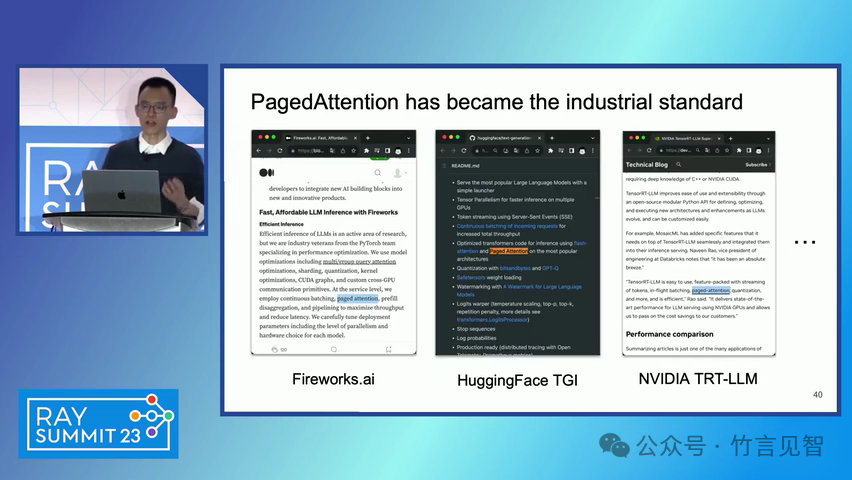Viewport: 852px width, 480px height.
Task: Open the side panel icon in NVIDIA TRT-LLM browser
Action: [749, 150]
